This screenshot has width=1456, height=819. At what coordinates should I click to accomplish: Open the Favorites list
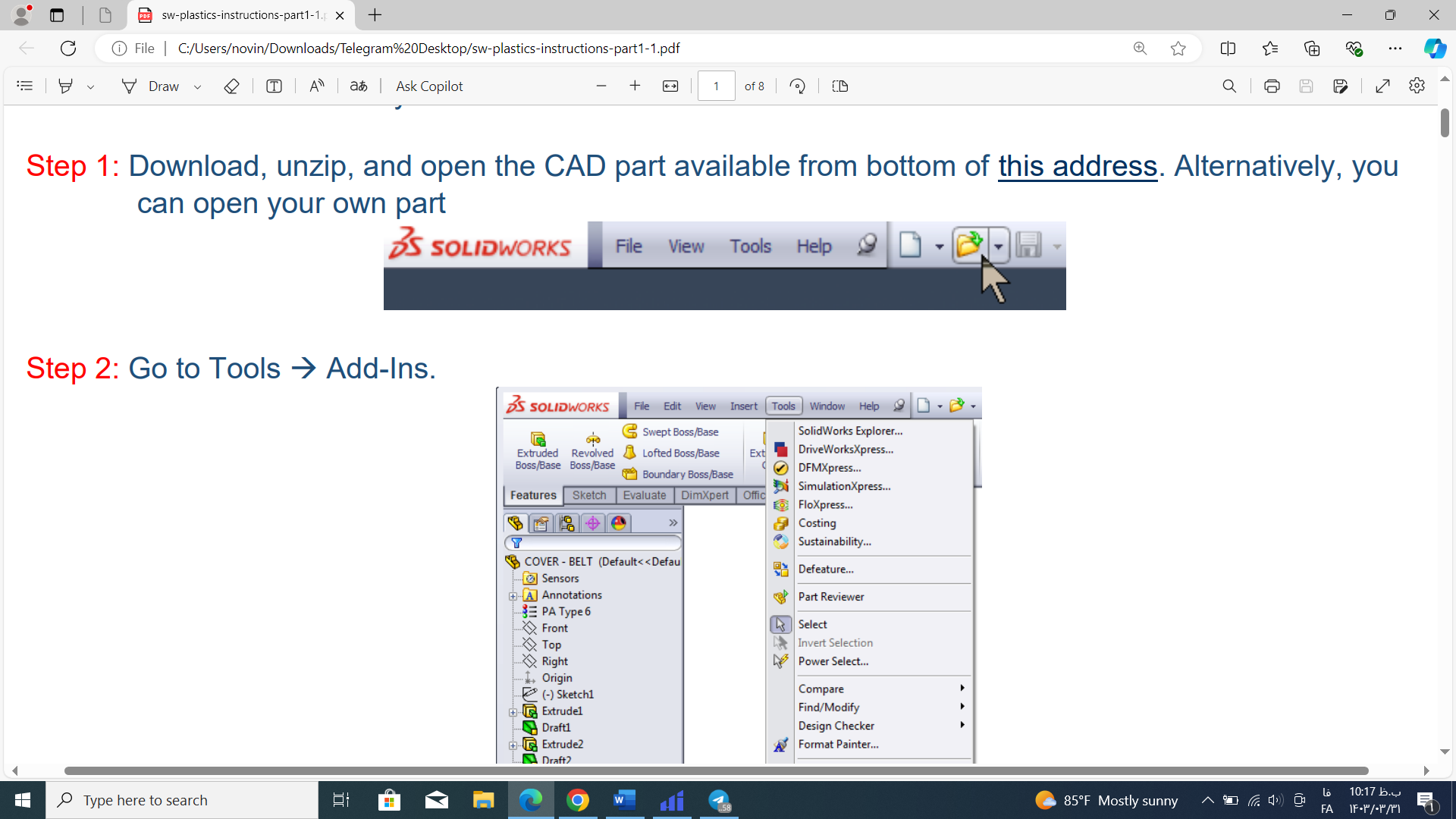(1270, 49)
